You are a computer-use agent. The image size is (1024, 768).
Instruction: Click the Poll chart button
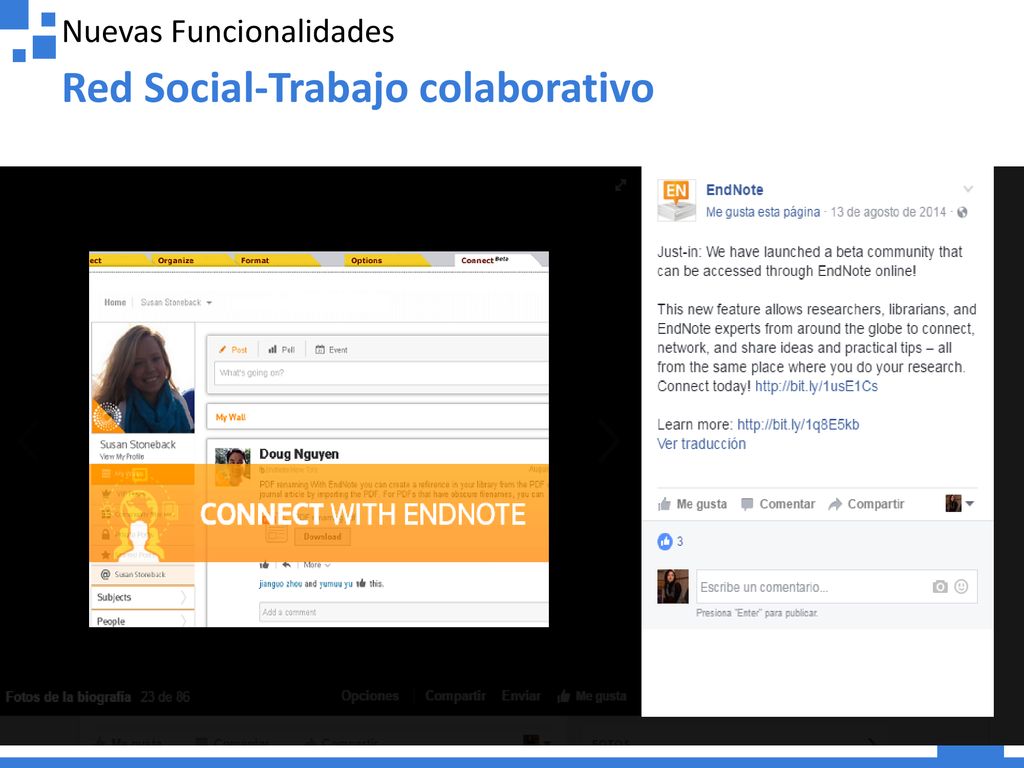(281, 350)
